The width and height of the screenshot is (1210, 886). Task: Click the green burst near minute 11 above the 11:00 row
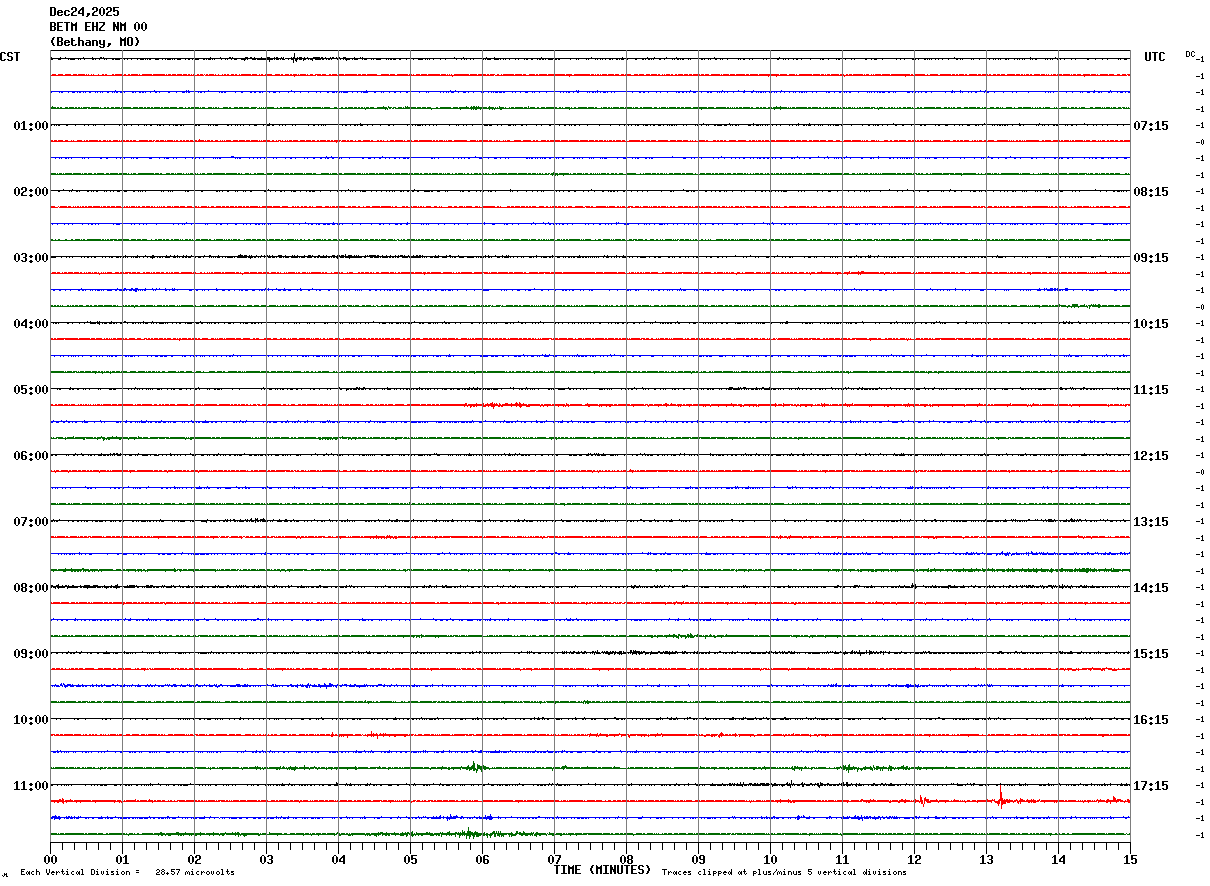tap(848, 768)
